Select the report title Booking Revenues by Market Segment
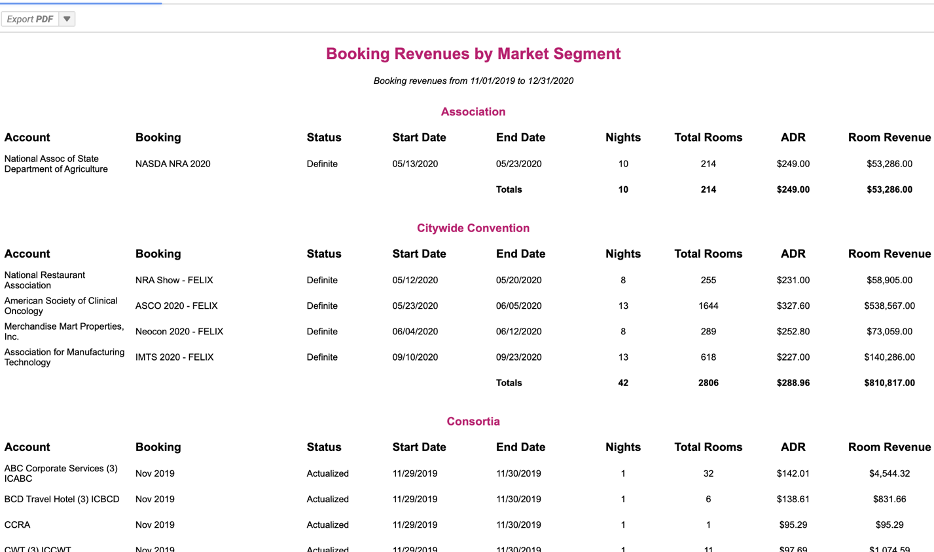Screen dimensions: 934x552 tap(473, 54)
